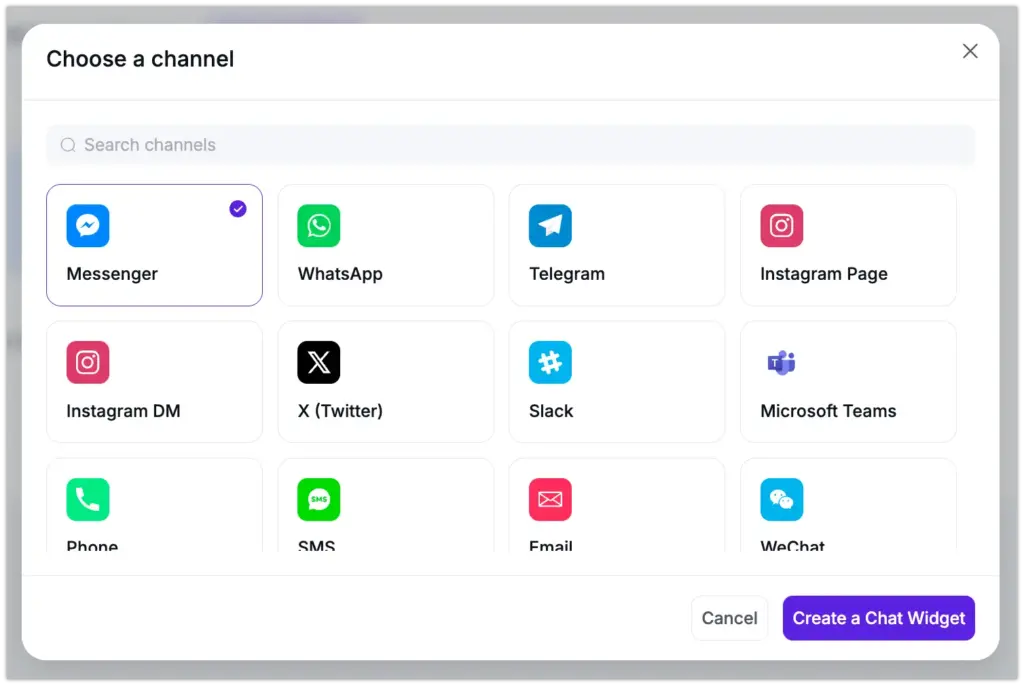Click the Instagram Page icon

pyautogui.click(x=782, y=225)
